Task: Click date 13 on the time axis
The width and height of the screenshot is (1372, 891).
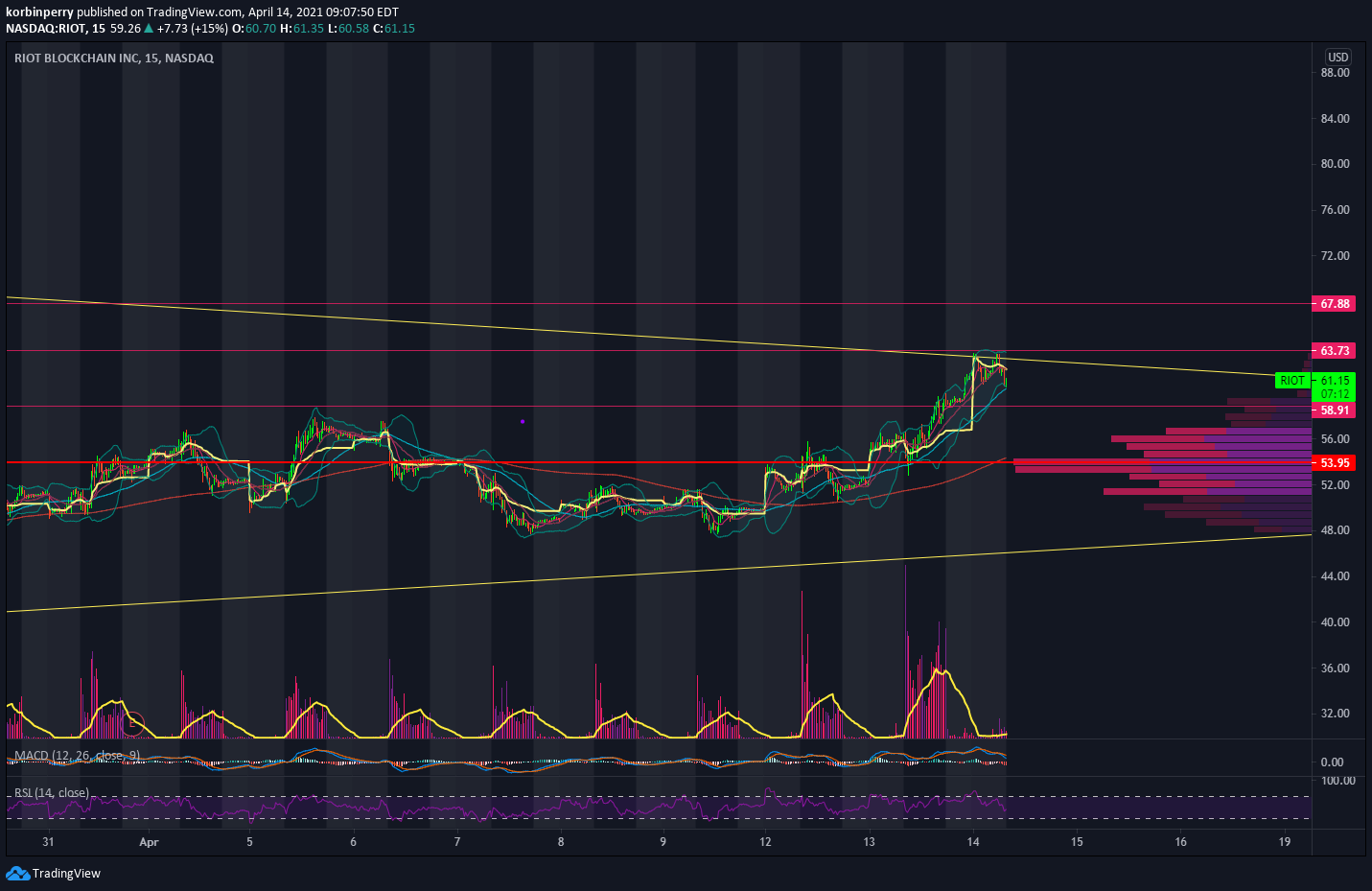Action: [869, 842]
